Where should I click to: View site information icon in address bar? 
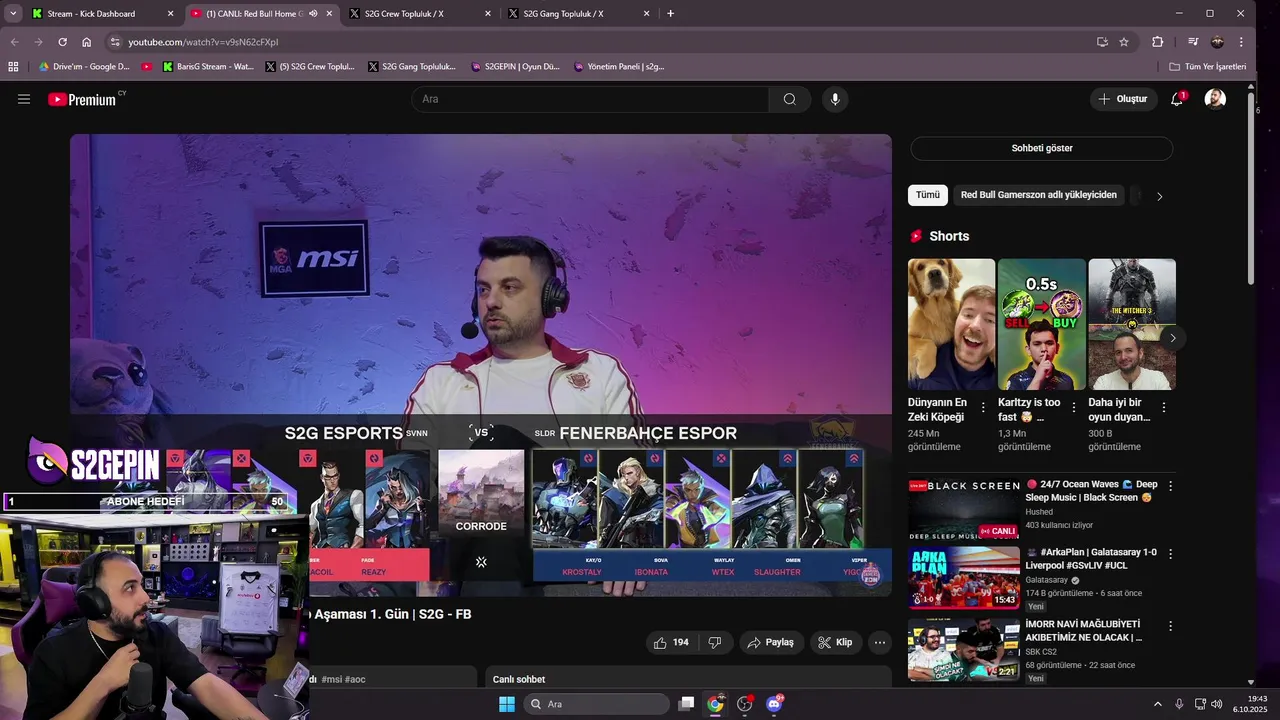tap(115, 42)
